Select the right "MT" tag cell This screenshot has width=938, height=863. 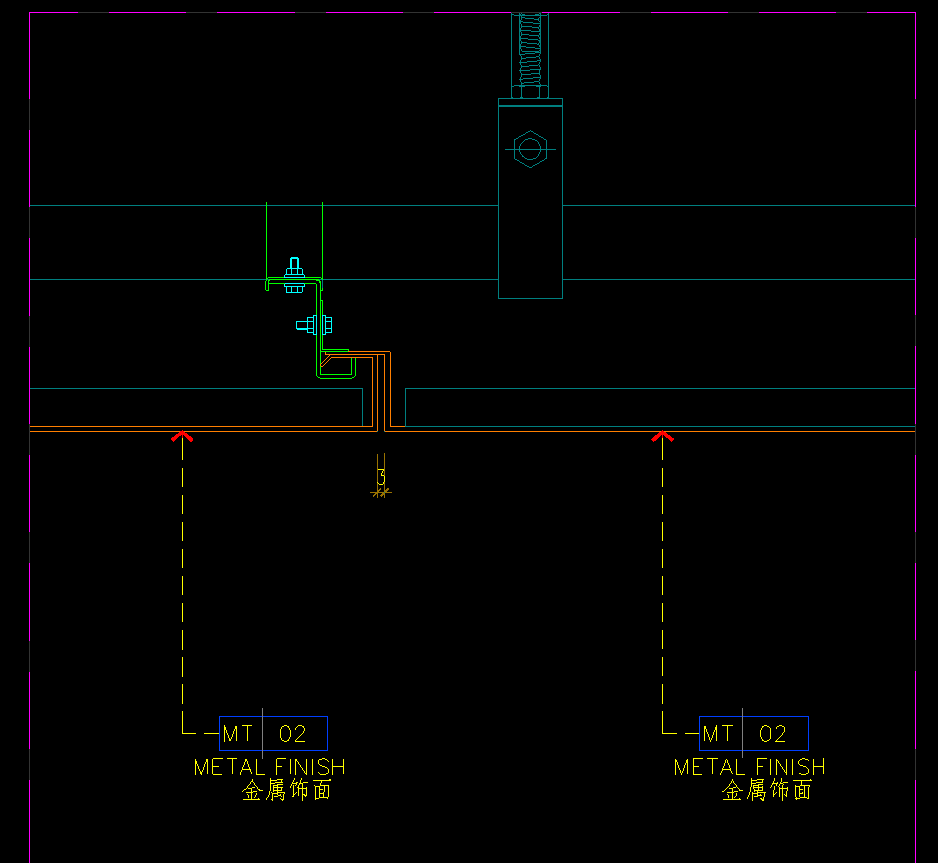tap(719, 734)
